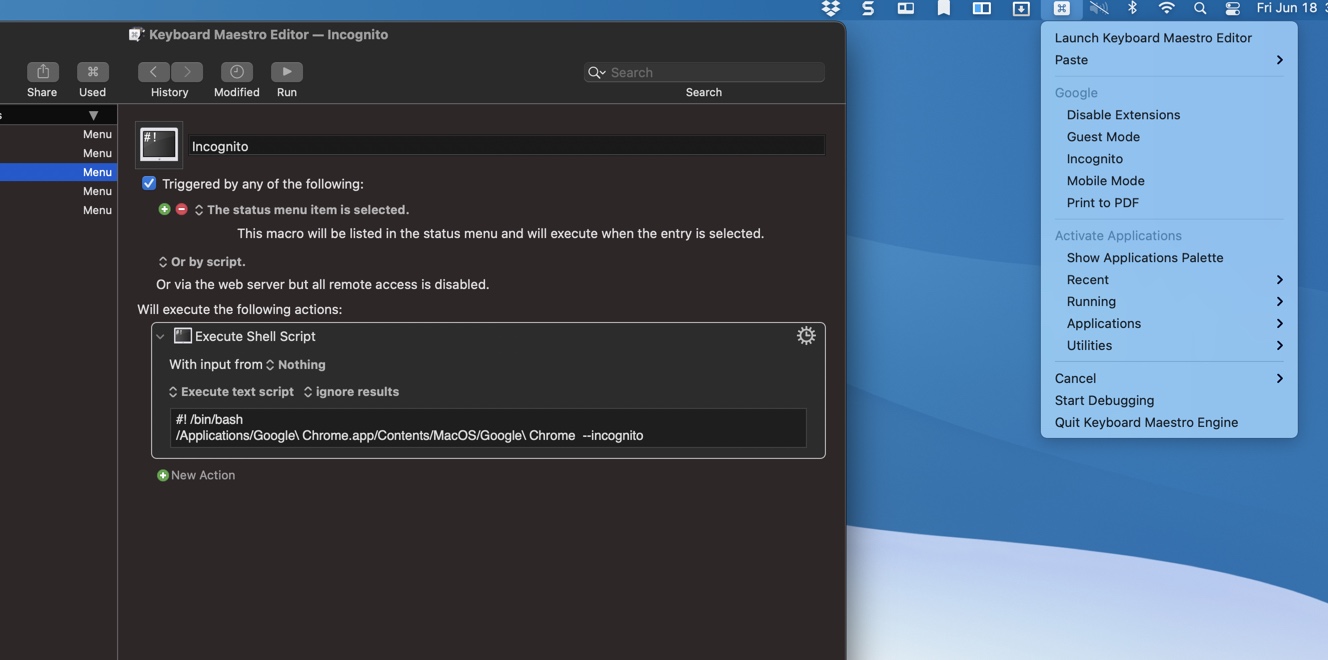Open the action gear settings icon
Viewport: 1328px width, 660px height.
[806, 336]
